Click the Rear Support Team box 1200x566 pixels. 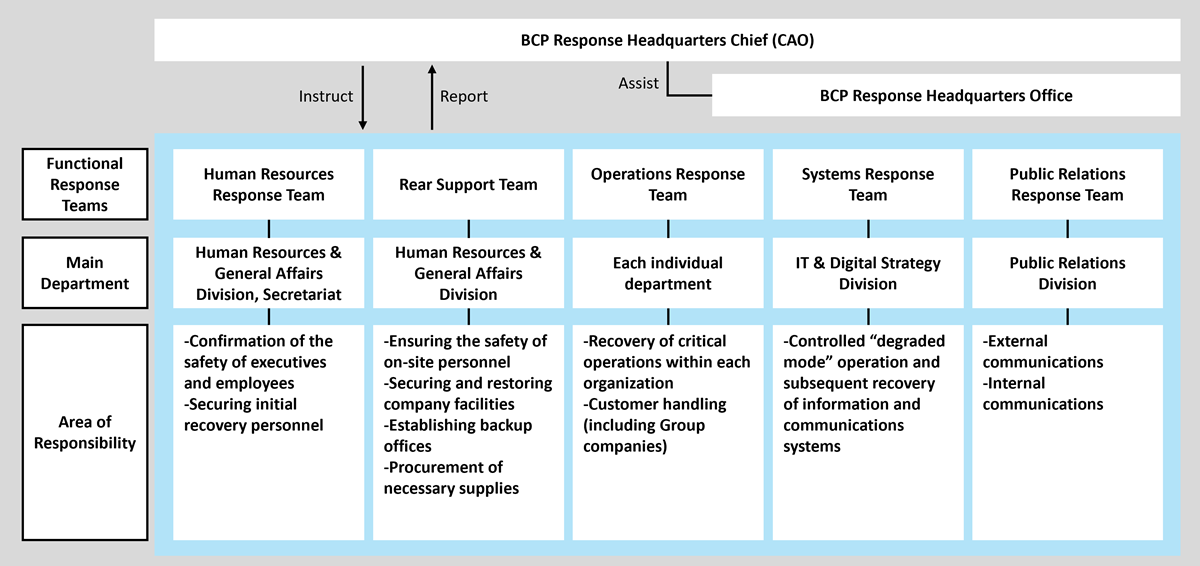coord(468,184)
